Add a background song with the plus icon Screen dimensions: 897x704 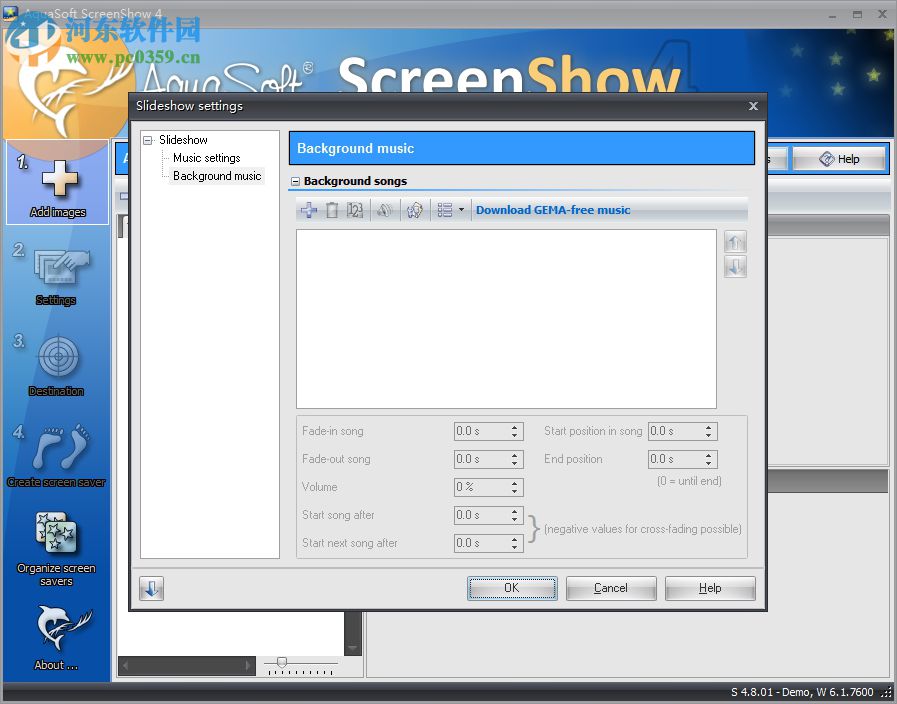309,210
